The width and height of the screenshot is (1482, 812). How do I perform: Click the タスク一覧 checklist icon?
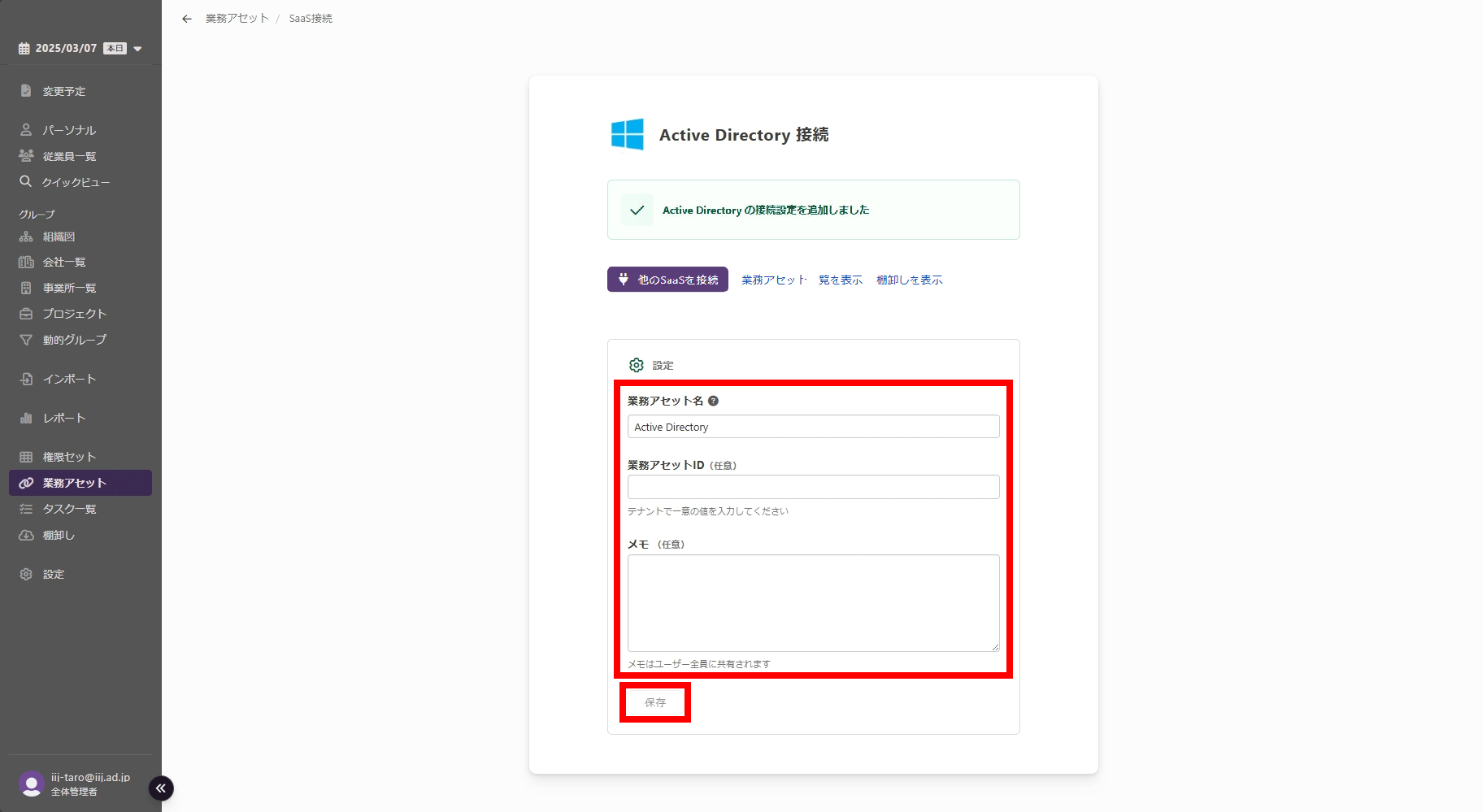click(x=26, y=509)
